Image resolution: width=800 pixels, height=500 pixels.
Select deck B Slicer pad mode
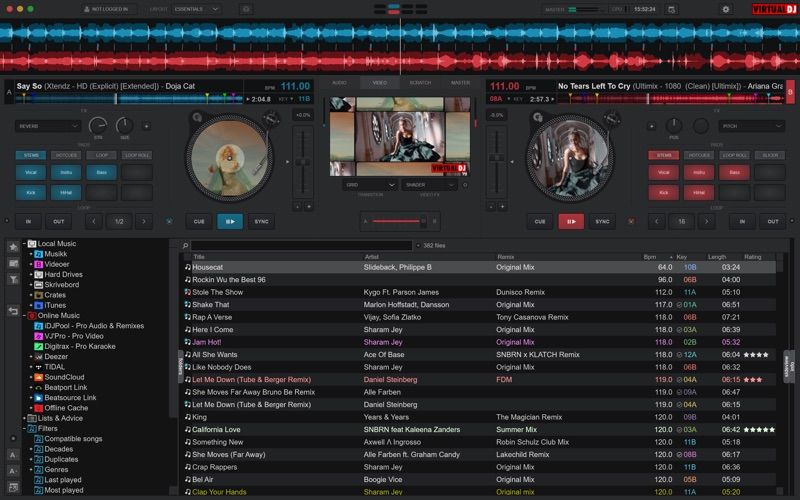pos(770,155)
